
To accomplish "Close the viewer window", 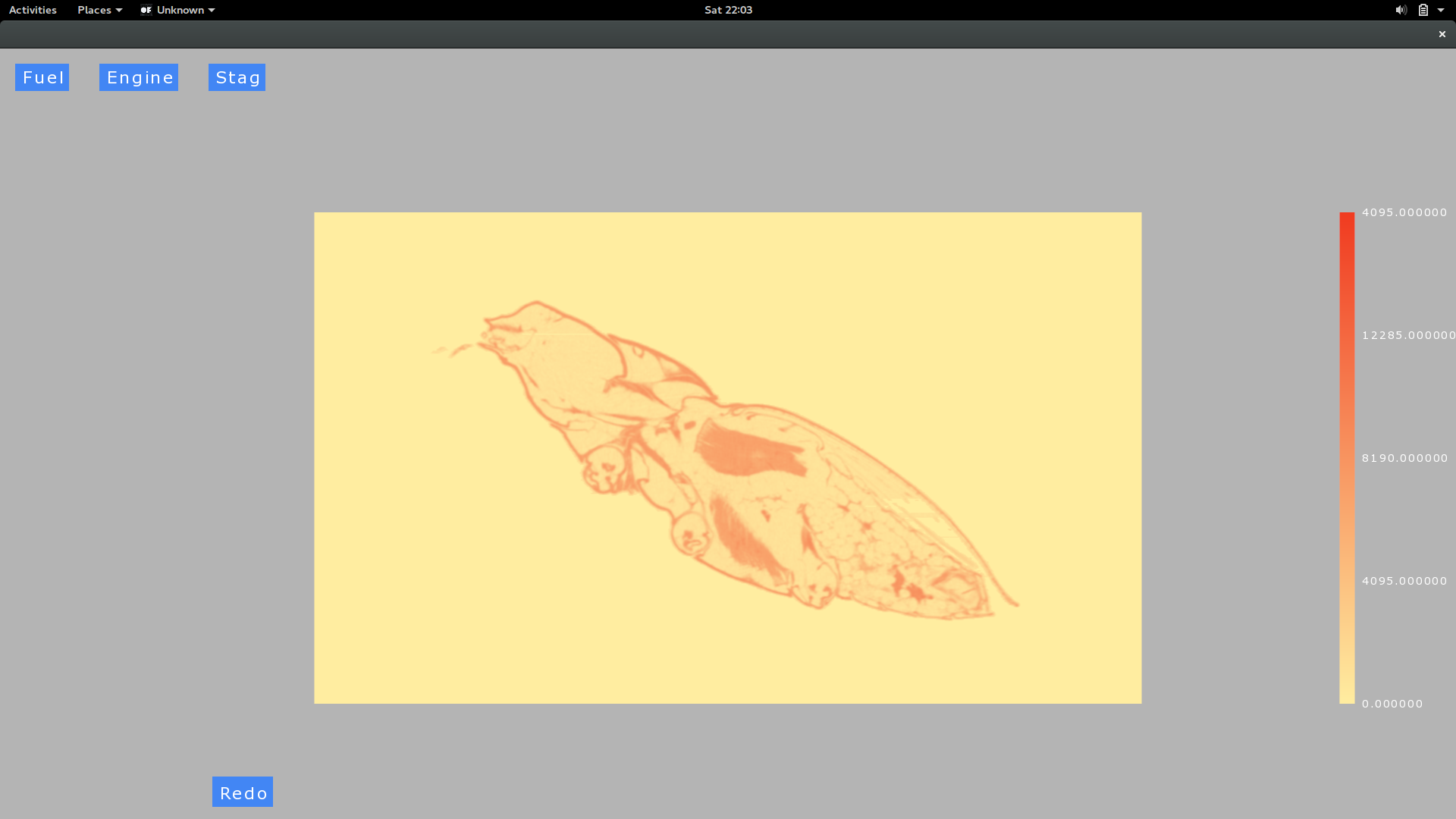I will tap(1442, 34).
